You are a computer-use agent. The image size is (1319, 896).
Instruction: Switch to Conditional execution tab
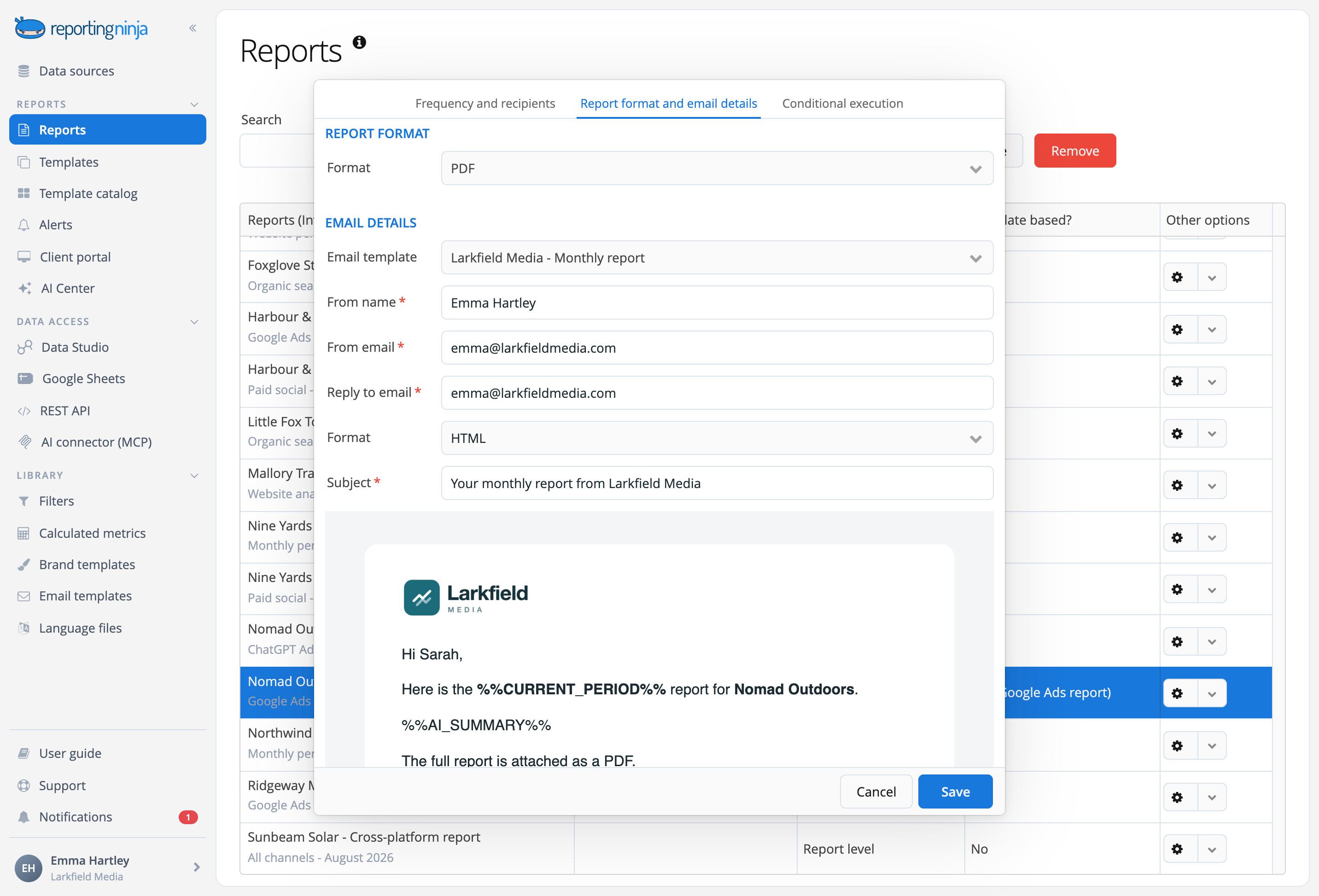click(x=842, y=103)
